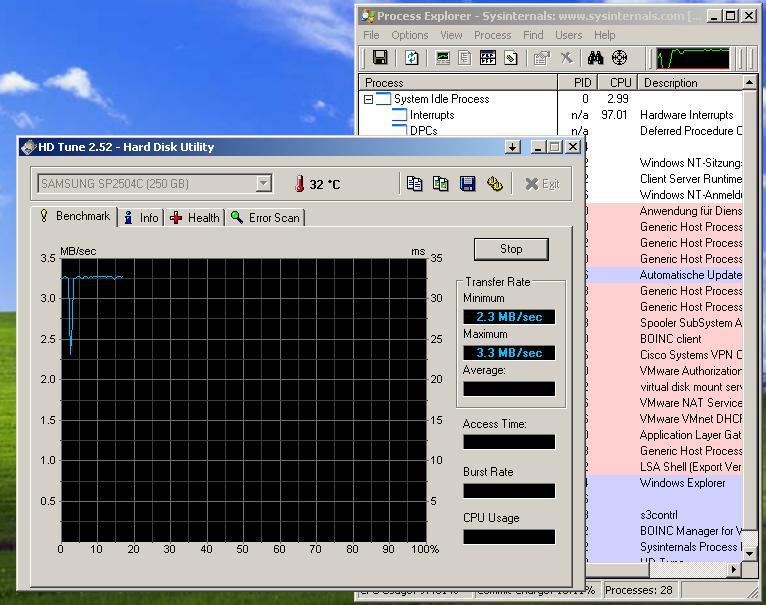This screenshot has height=605, width=766.
Task: Click Properties icon in Process Explorer toolbar
Action: tap(541, 58)
